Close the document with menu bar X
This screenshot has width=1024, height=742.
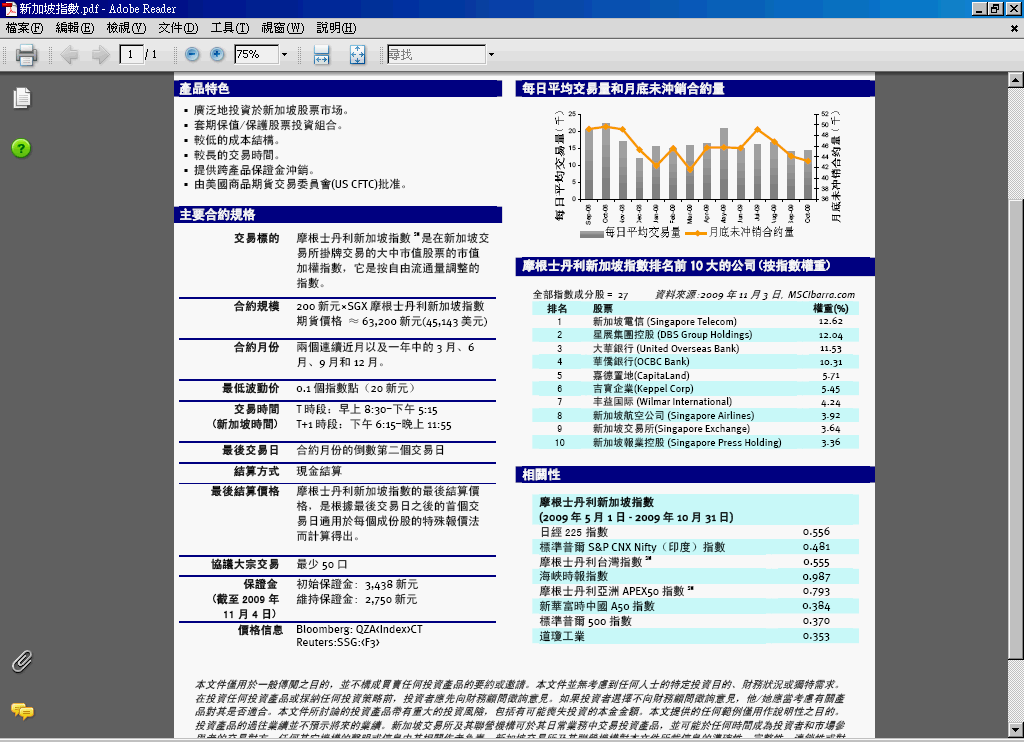point(1014,28)
